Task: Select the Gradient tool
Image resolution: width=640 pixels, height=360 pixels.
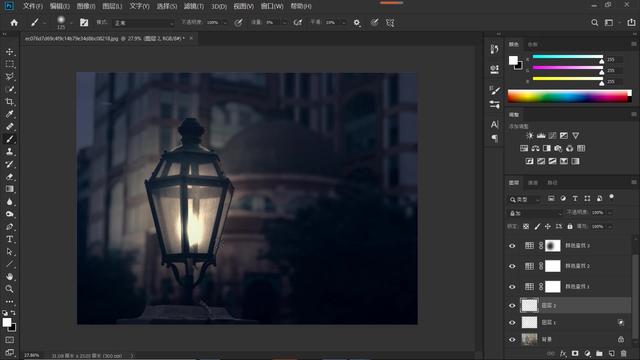Action: [9, 189]
